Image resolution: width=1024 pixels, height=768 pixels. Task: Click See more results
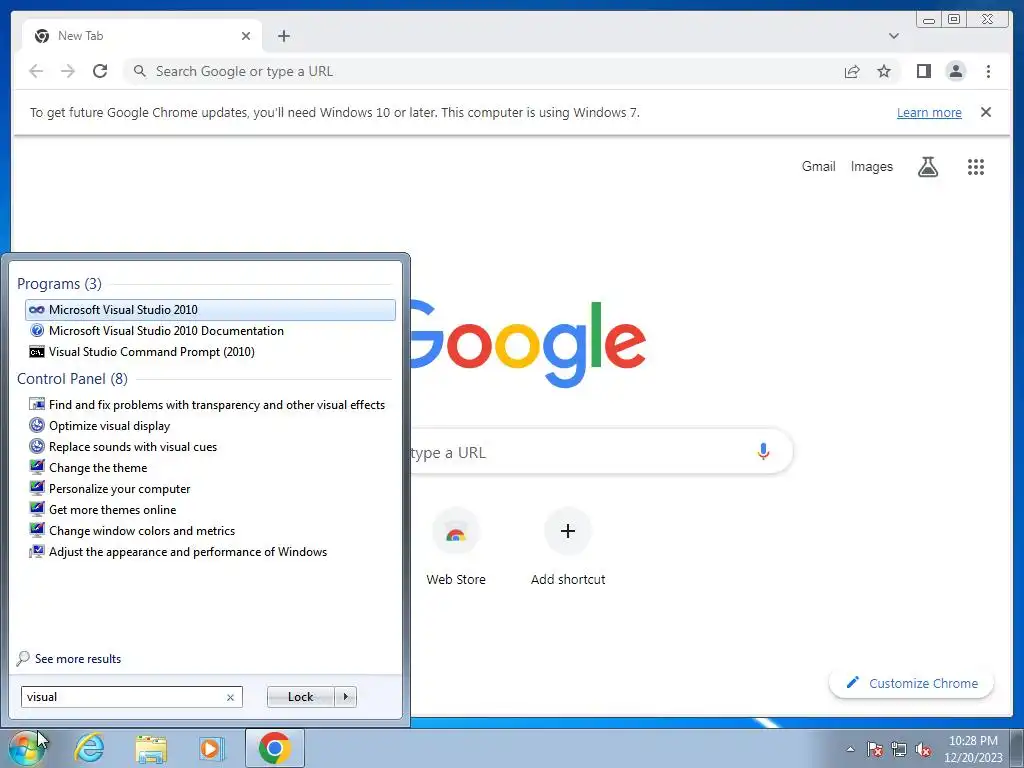(78, 659)
